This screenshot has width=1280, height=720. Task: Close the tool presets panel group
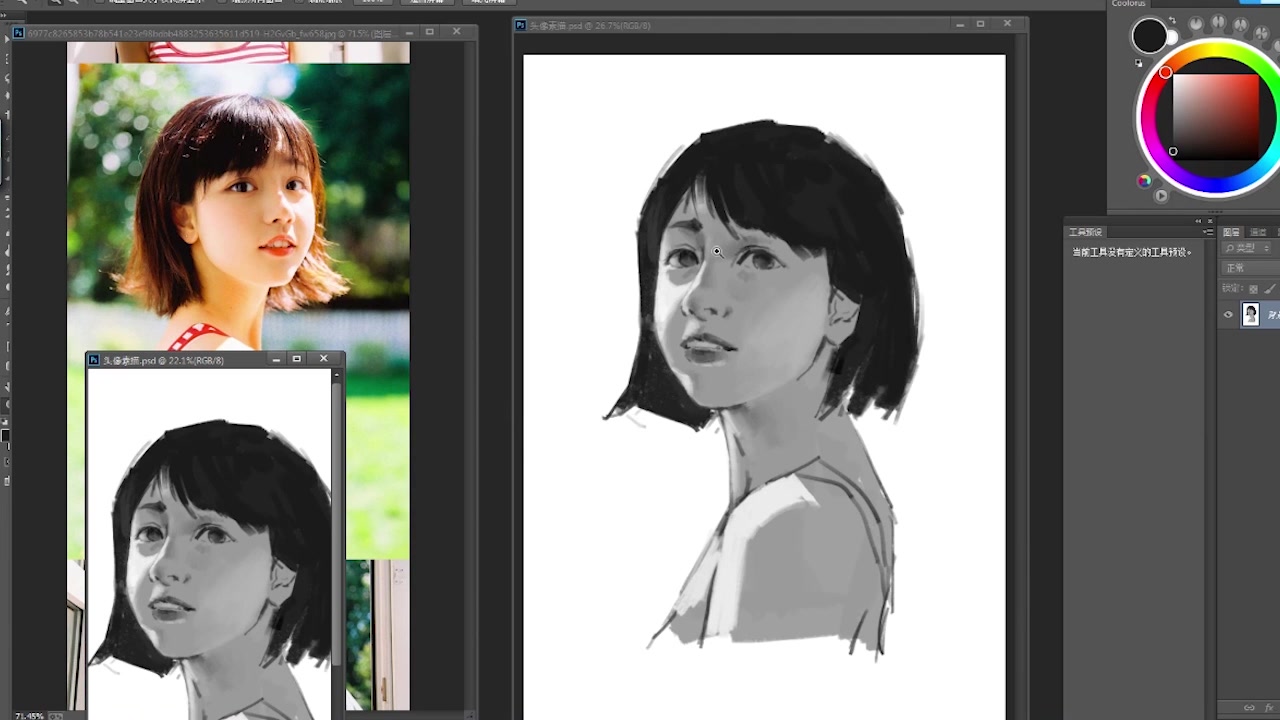(1210, 221)
